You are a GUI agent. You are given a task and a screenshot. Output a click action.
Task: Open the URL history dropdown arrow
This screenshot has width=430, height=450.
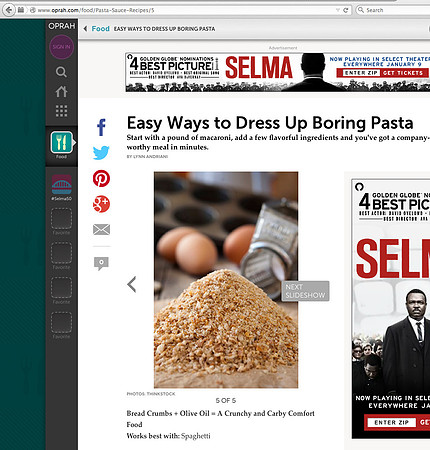pyautogui.click(x=338, y=10)
